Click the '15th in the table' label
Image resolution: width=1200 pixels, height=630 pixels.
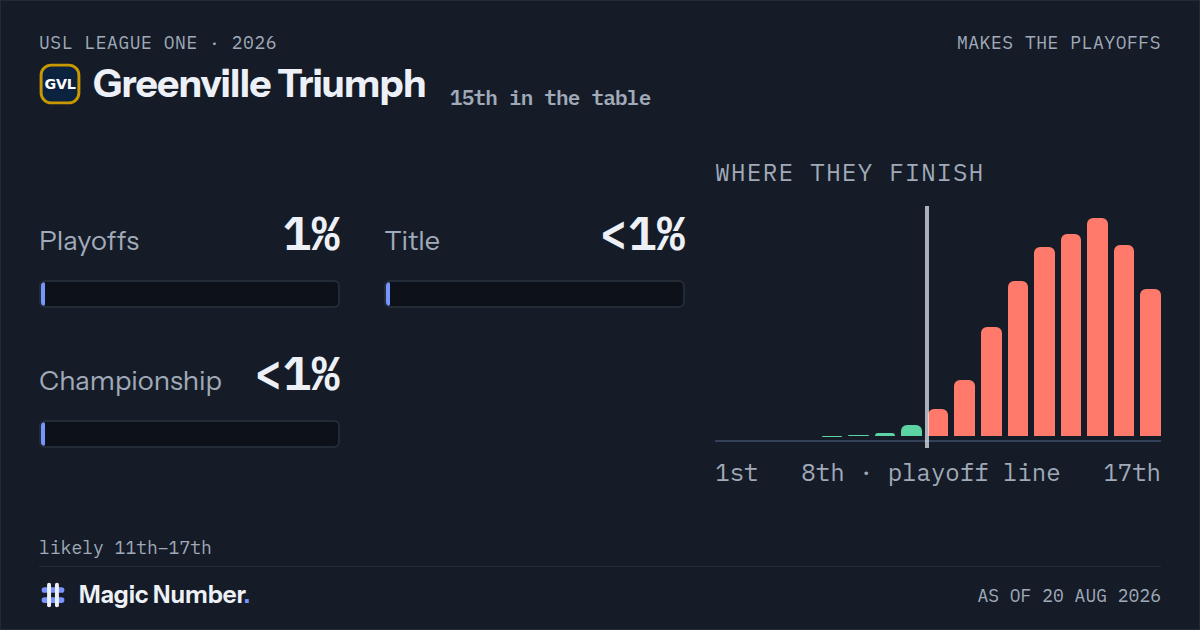[x=550, y=98]
